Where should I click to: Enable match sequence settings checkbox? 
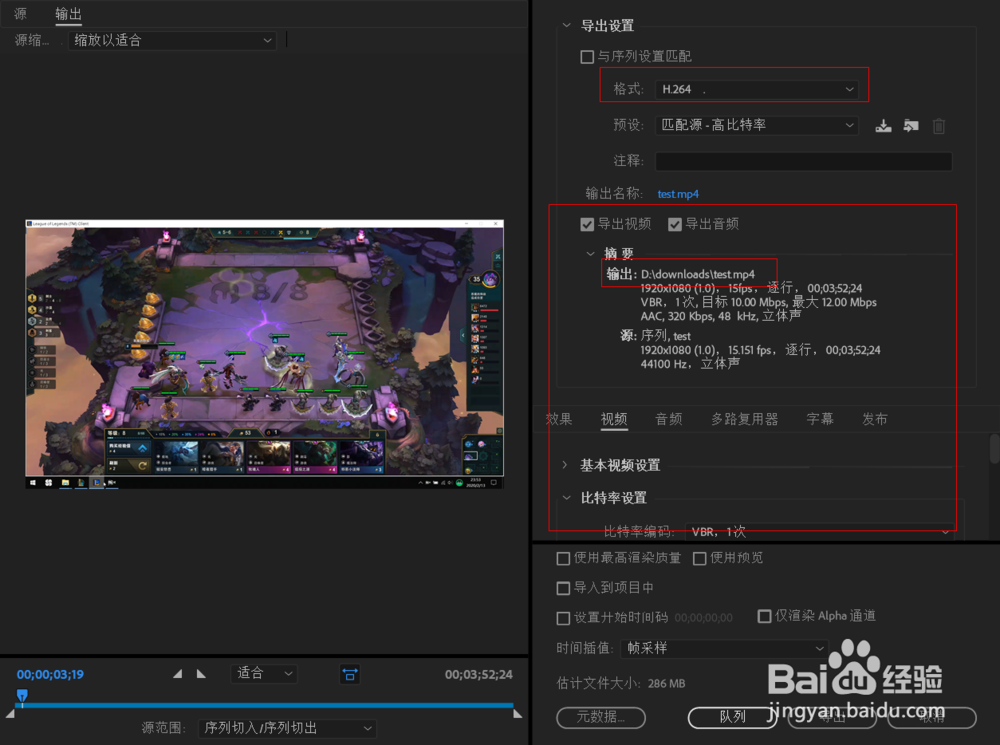587,57
